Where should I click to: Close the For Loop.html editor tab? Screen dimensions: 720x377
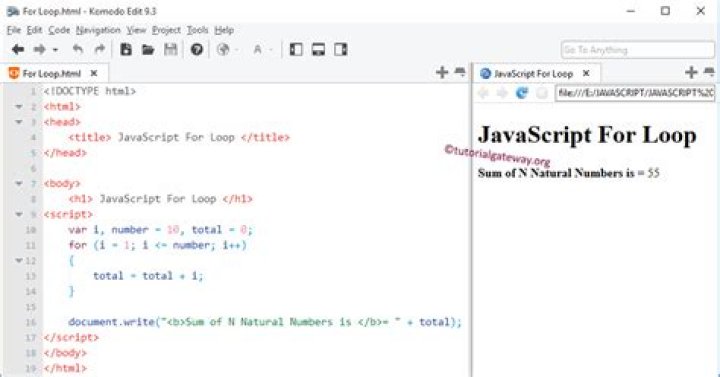(x=94, y=73)
